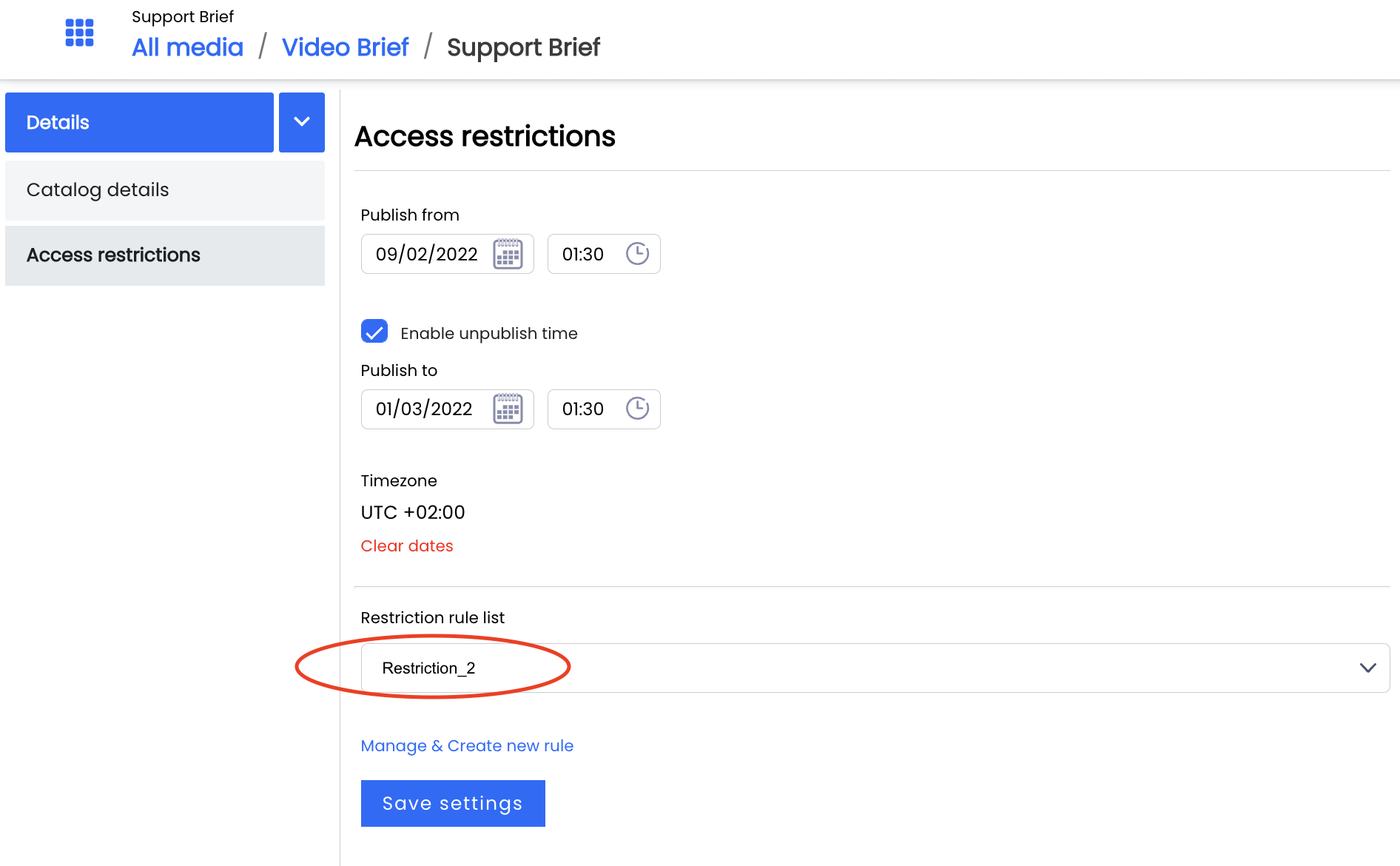This screenshot has width=1400, height=866.
Task: Uncheck Enable unpublish time checkbox
Action: (x=374, y=332)
